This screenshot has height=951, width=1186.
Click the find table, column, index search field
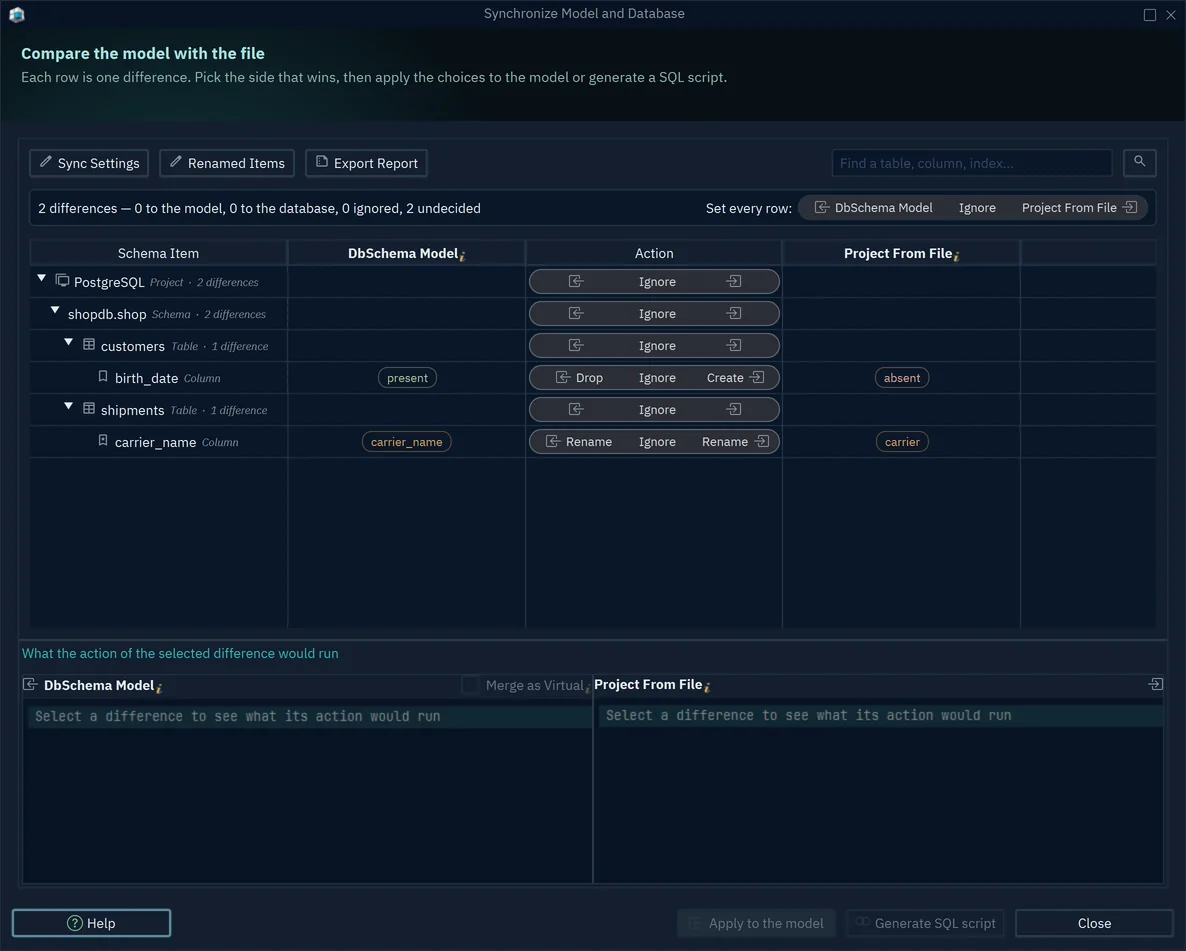click(x=972, y=163)
